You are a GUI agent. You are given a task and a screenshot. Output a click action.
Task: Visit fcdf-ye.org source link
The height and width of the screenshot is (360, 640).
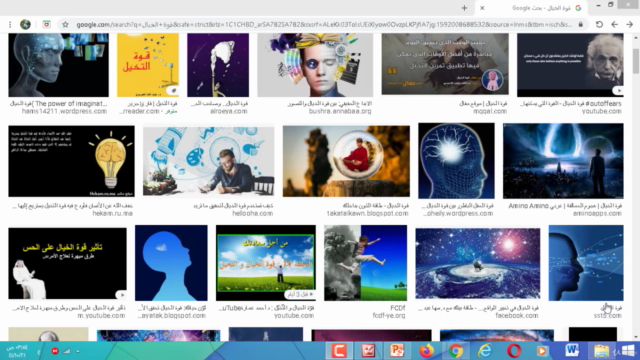click(389, 316)
